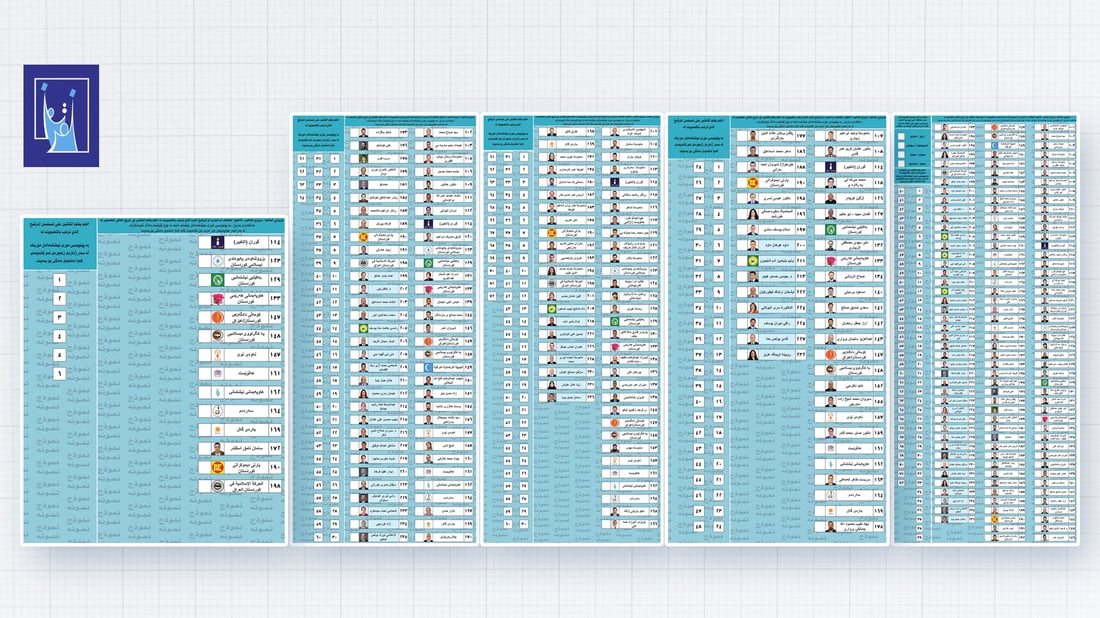The height and width of the screenshot is (618, 1100).
Task: Select candidate number box 1 on leftmost ballot
Action: (60, 281)
